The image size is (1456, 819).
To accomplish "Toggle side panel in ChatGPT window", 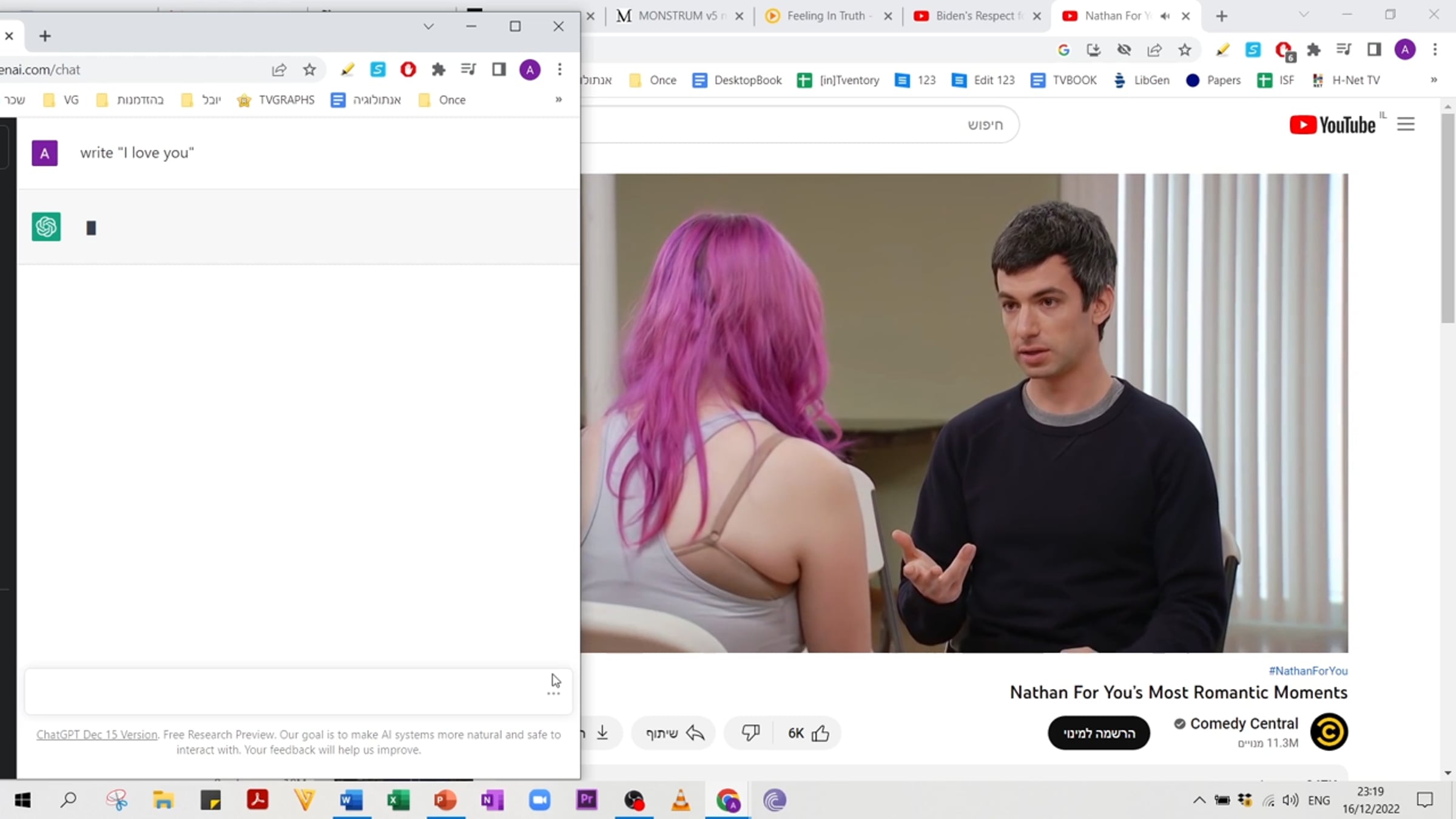I will (x=499, y=70).
